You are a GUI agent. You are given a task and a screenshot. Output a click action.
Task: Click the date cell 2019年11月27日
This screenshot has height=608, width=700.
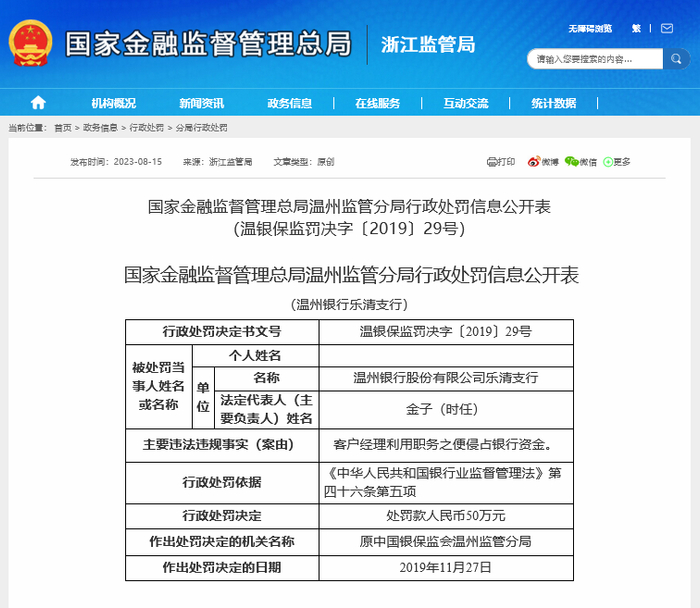tap(446, 568)
